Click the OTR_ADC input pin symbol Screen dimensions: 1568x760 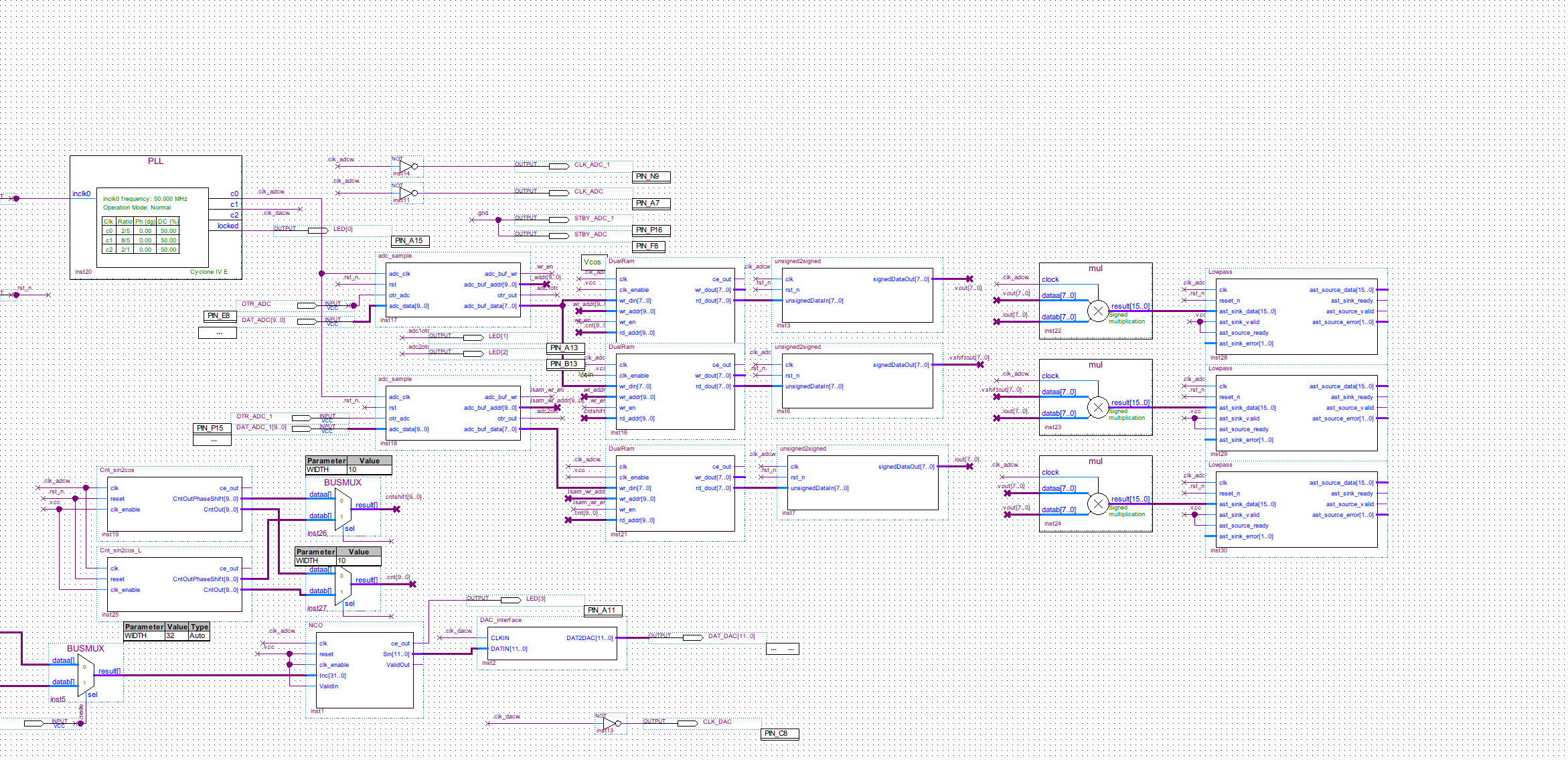[307, 305]
